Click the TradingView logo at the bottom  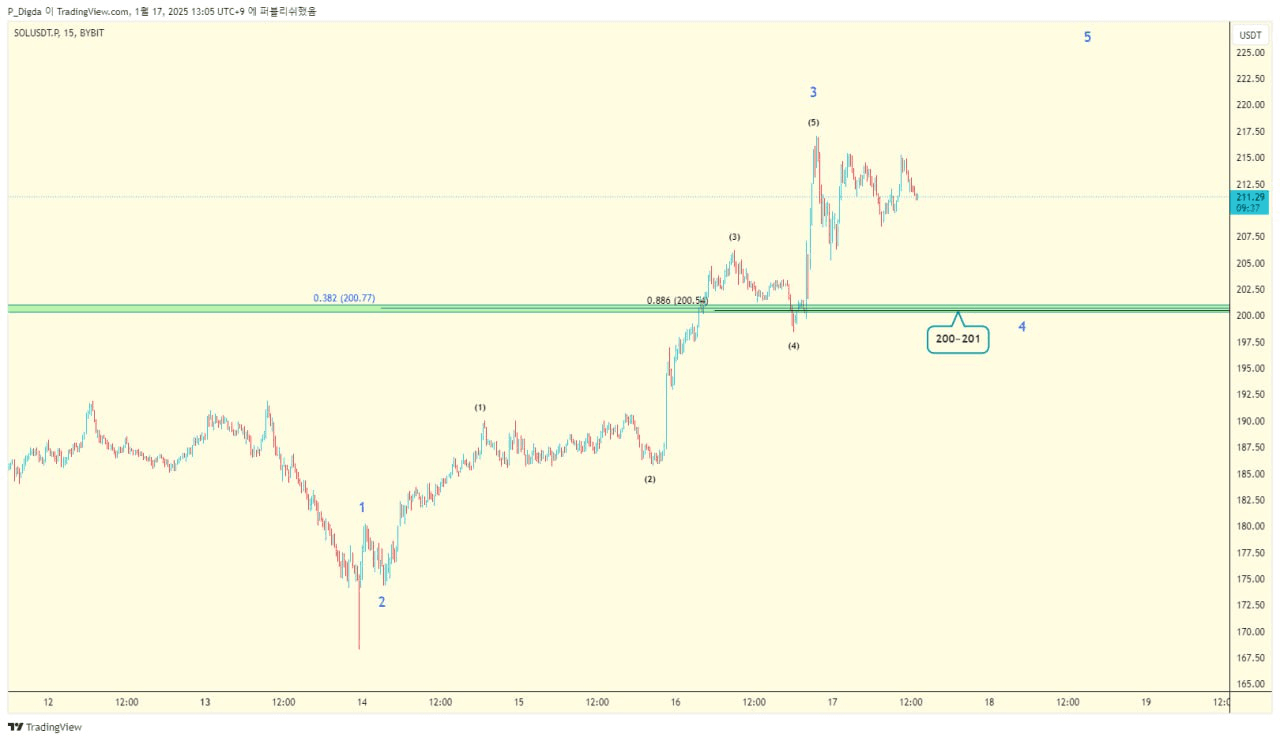tap(44, 727)
